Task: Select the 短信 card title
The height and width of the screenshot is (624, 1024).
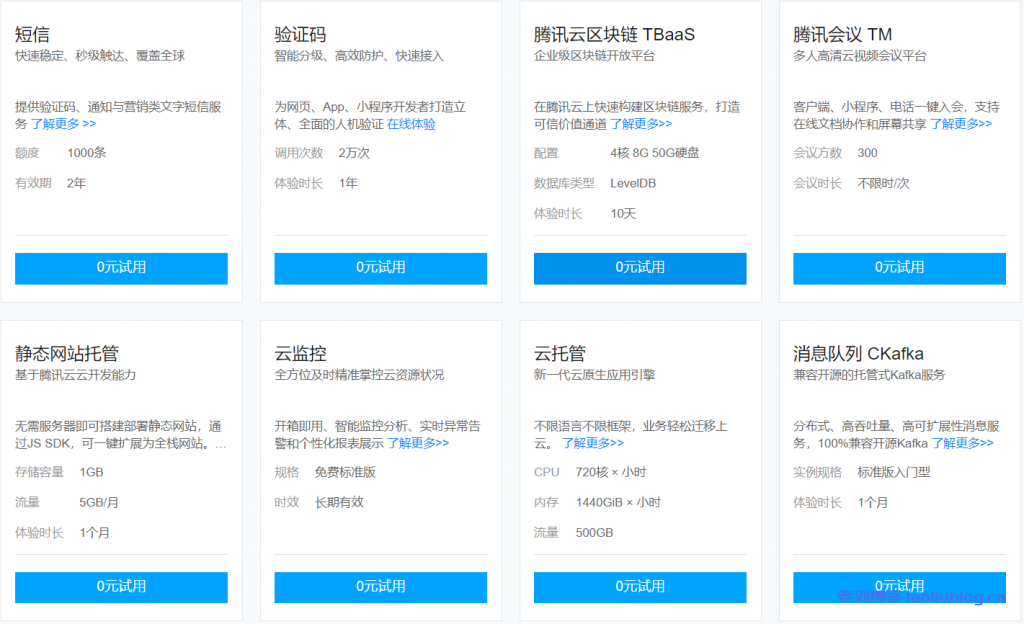Action: (33, 35)
